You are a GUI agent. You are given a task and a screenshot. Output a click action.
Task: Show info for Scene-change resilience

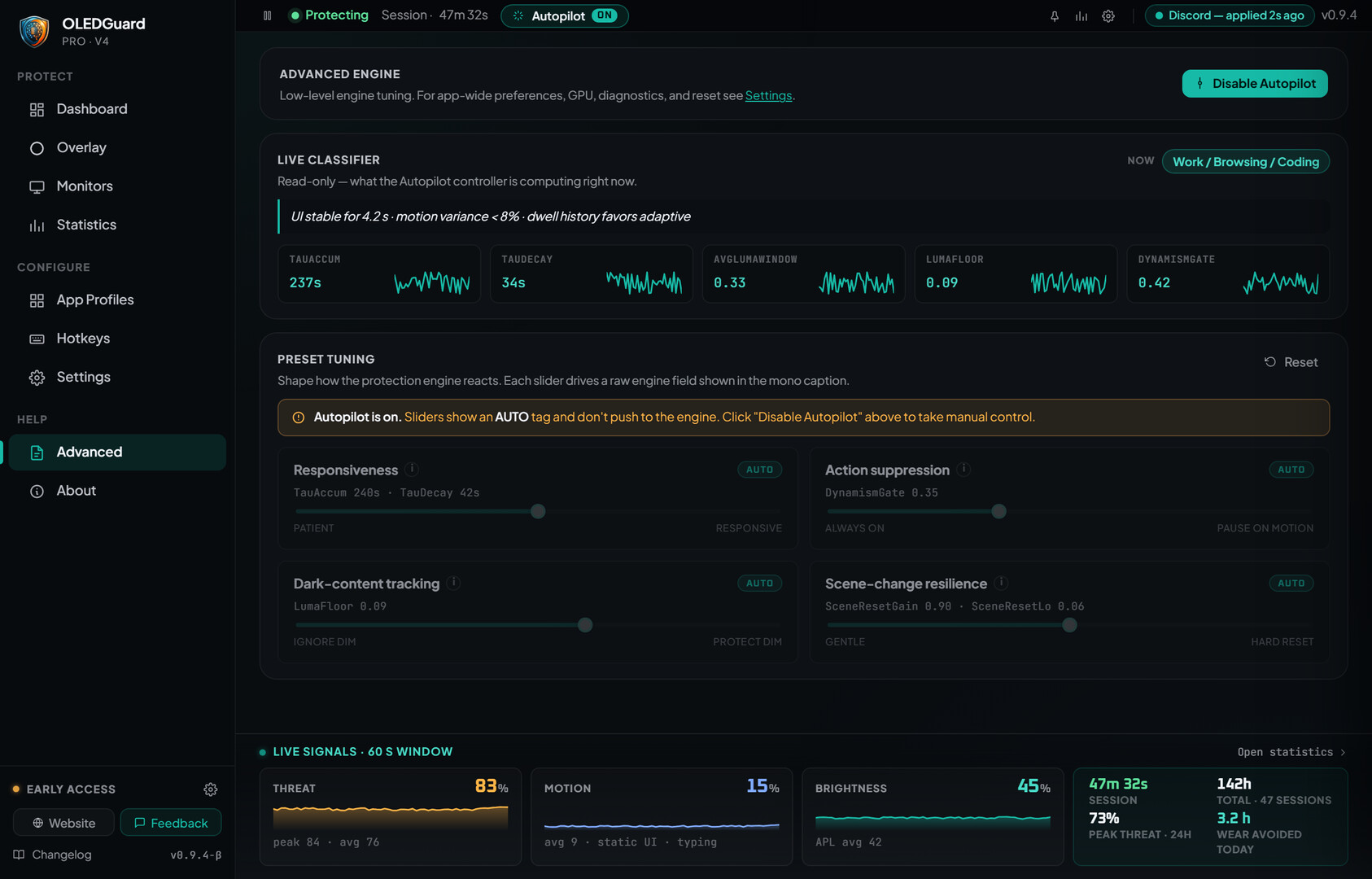(x=1002, y=583)
